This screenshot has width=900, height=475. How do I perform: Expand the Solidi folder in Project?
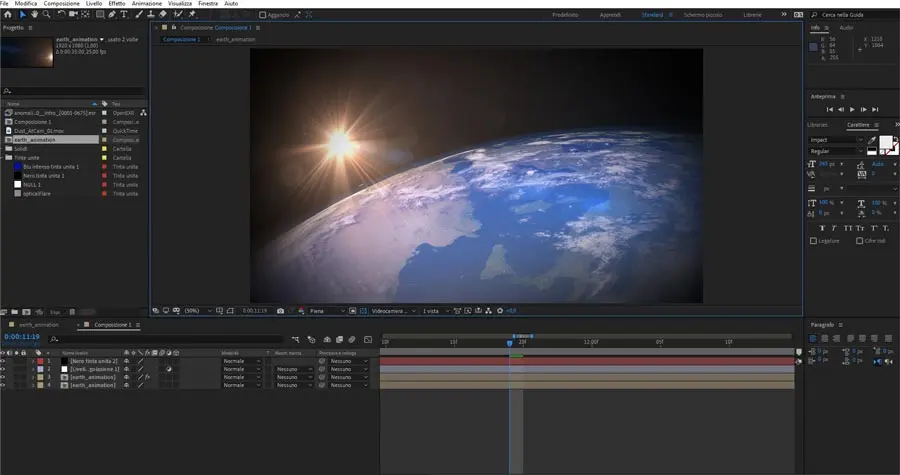[3, 149]
